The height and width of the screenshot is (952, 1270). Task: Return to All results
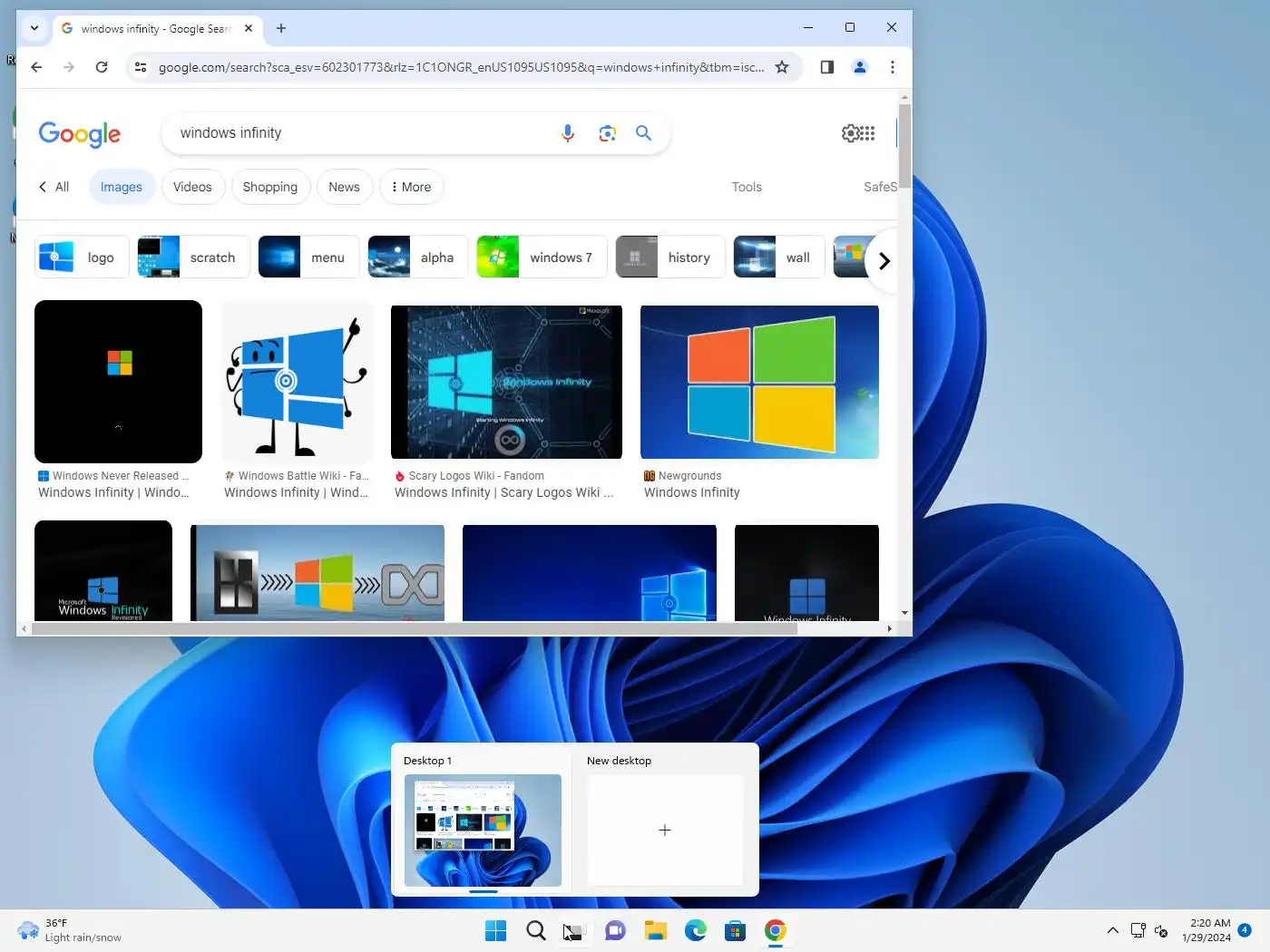point(54,187)
